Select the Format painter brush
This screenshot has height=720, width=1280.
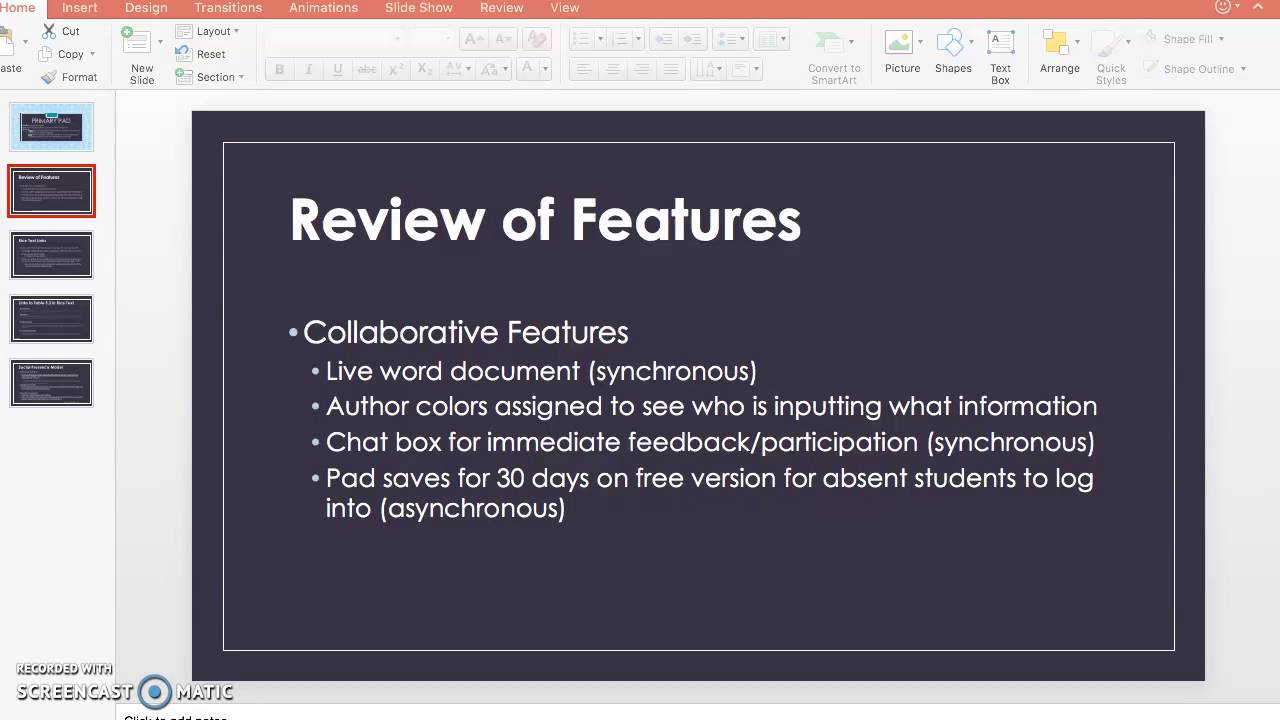(48, 77)
